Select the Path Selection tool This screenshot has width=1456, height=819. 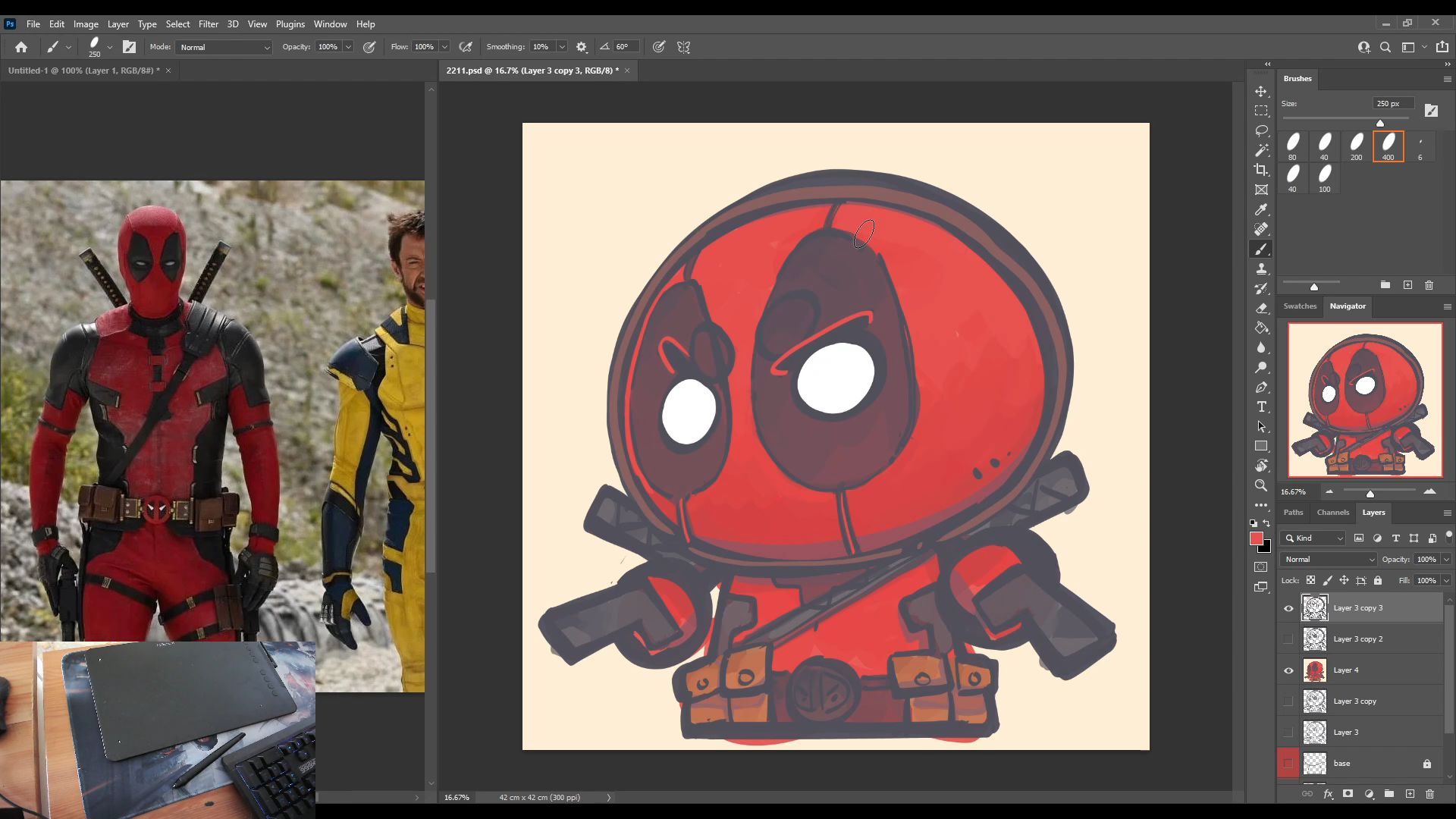[1261, 426]
